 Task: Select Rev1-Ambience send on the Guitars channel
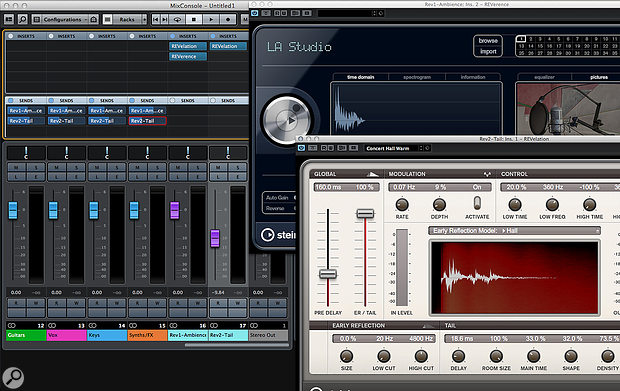click(x=26, y=111)
